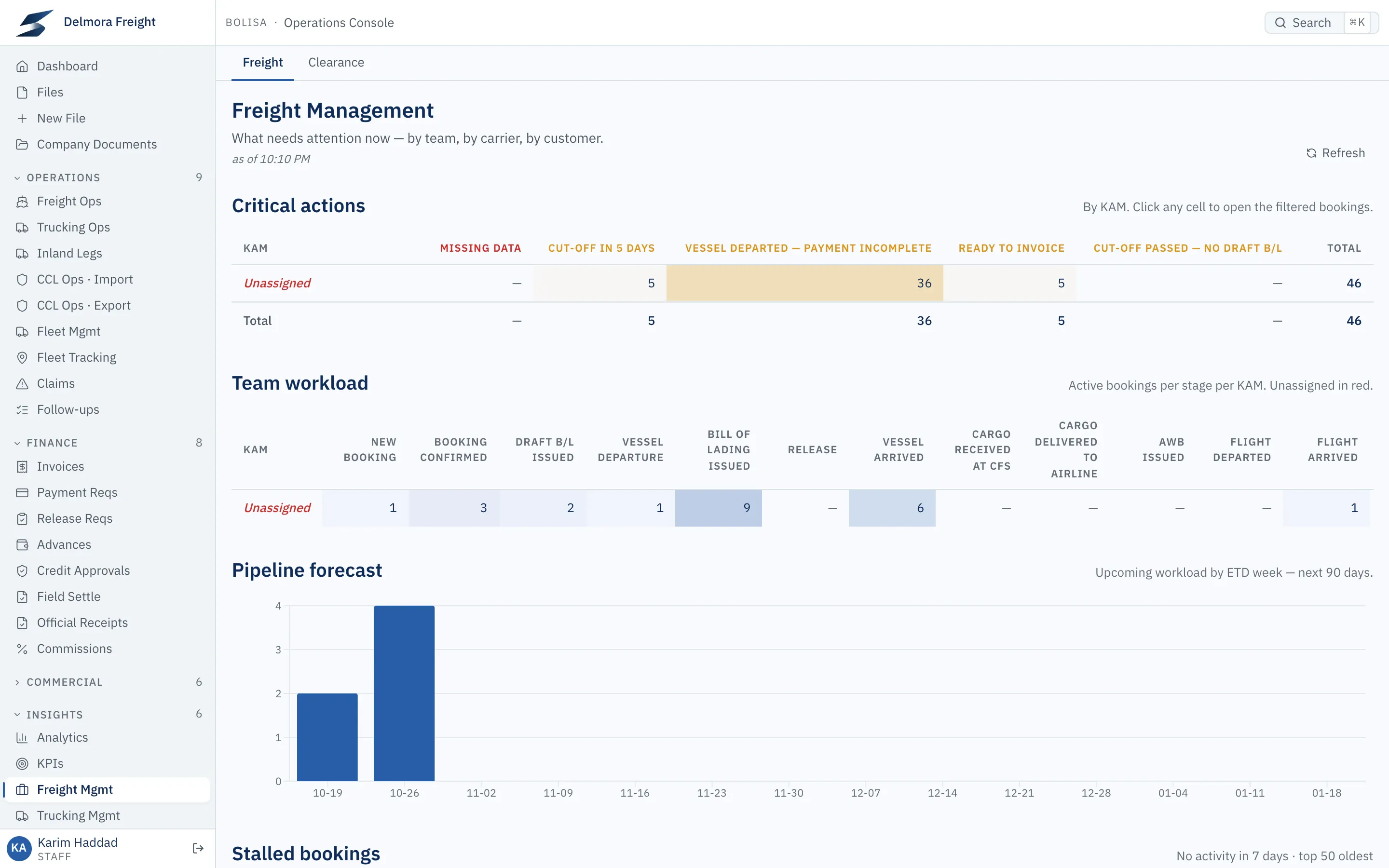
Task: Click the Advances wallet icon
Action: pyautogui.click(x=22, y=545)
